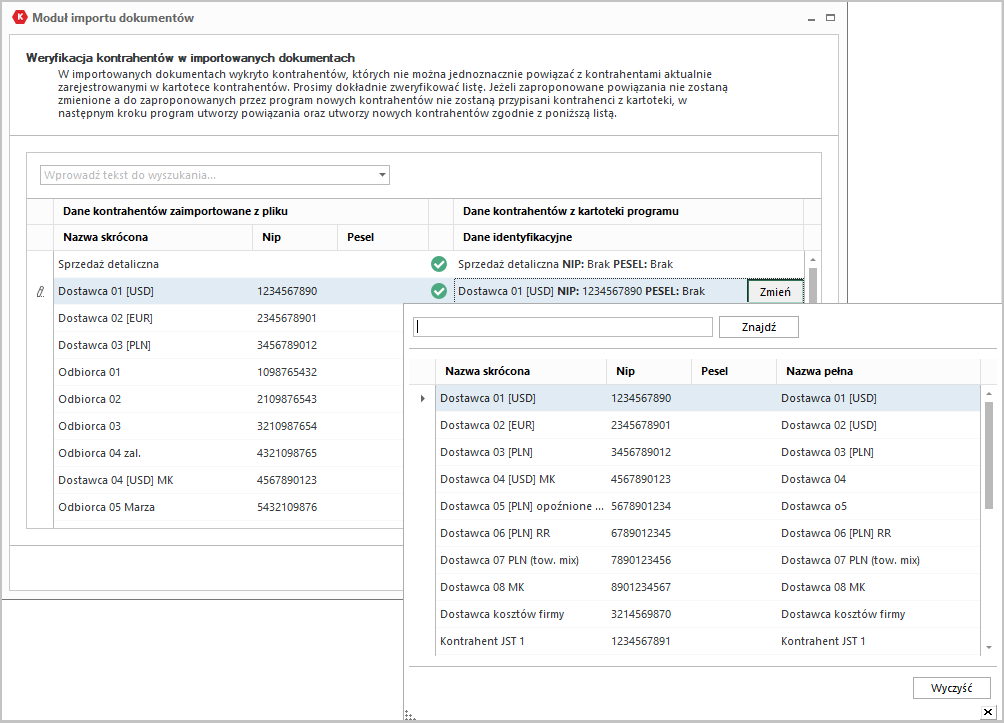Click NIP 3214569870 in popup list
The image size is (1004, 723).
point(641,614)
